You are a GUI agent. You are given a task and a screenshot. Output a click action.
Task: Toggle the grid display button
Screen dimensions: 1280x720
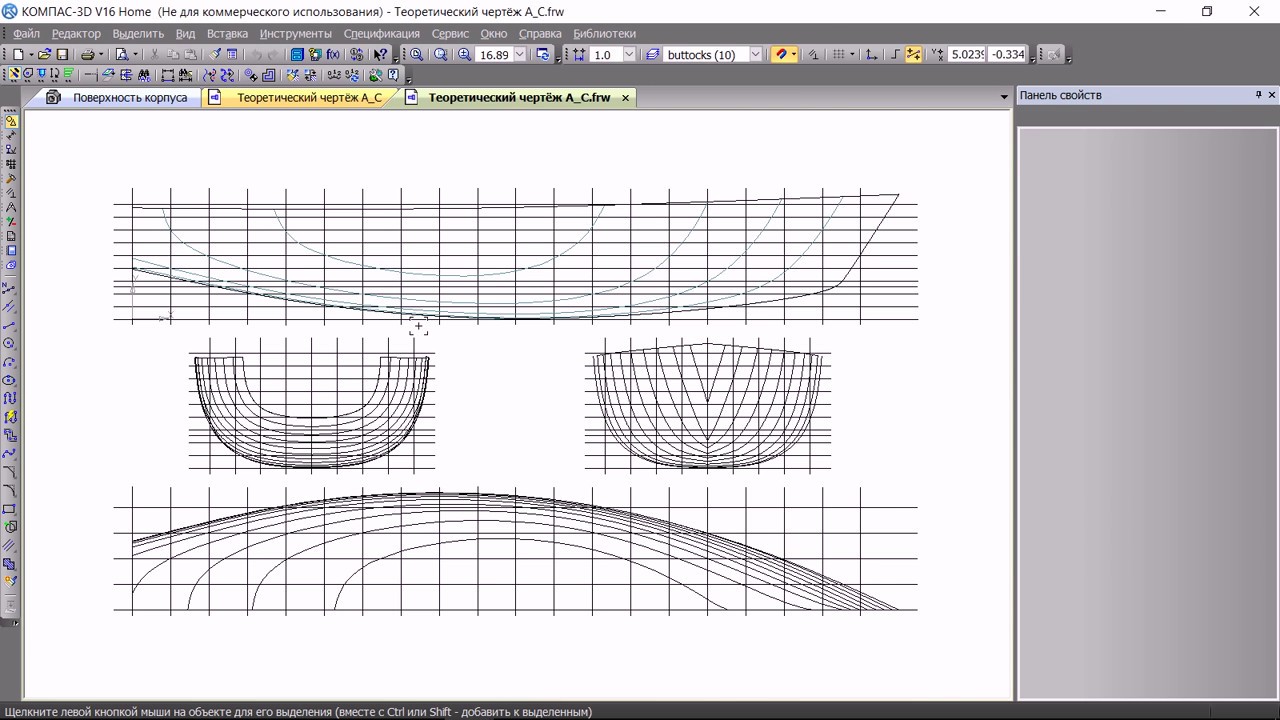[839, 54]
